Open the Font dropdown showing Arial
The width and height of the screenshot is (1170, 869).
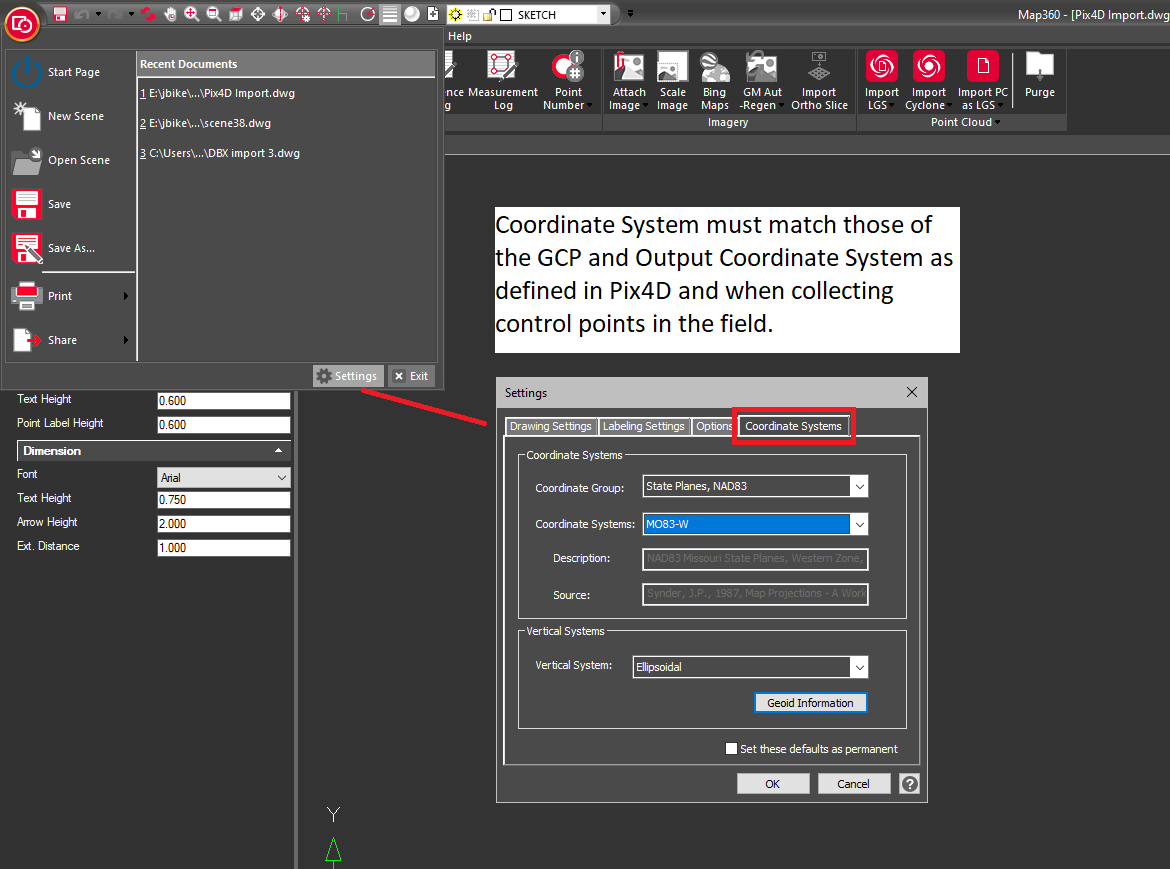[223, 478]
